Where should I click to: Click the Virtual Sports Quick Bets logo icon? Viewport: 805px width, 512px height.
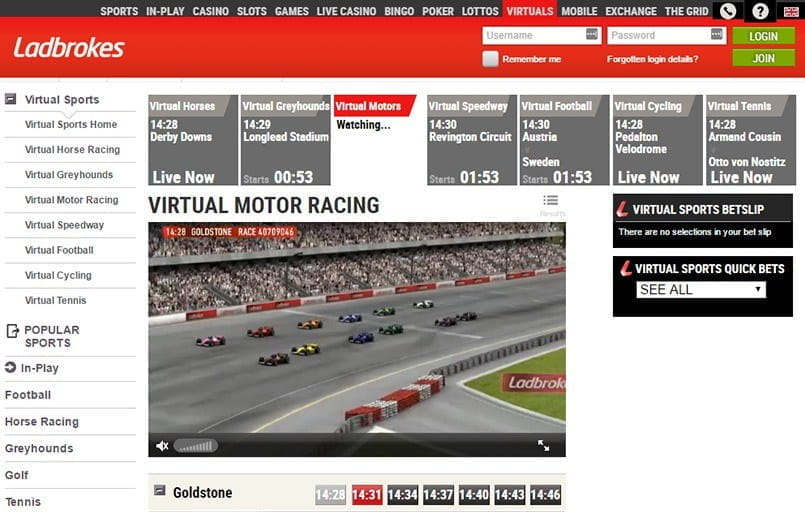tap(626, 268)
